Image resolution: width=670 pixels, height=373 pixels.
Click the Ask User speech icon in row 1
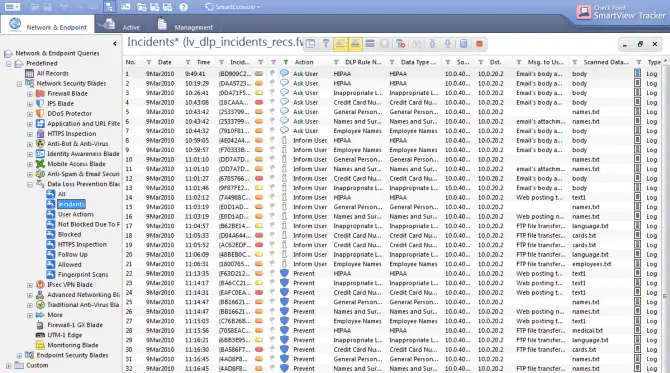click(284, 73)
